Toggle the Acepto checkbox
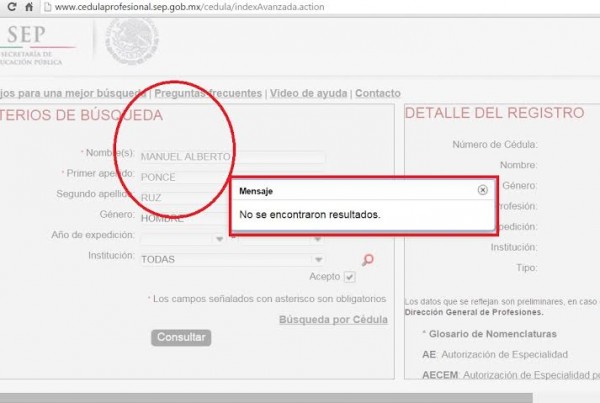This screenshot has height=403, width=600. point(349,277)
